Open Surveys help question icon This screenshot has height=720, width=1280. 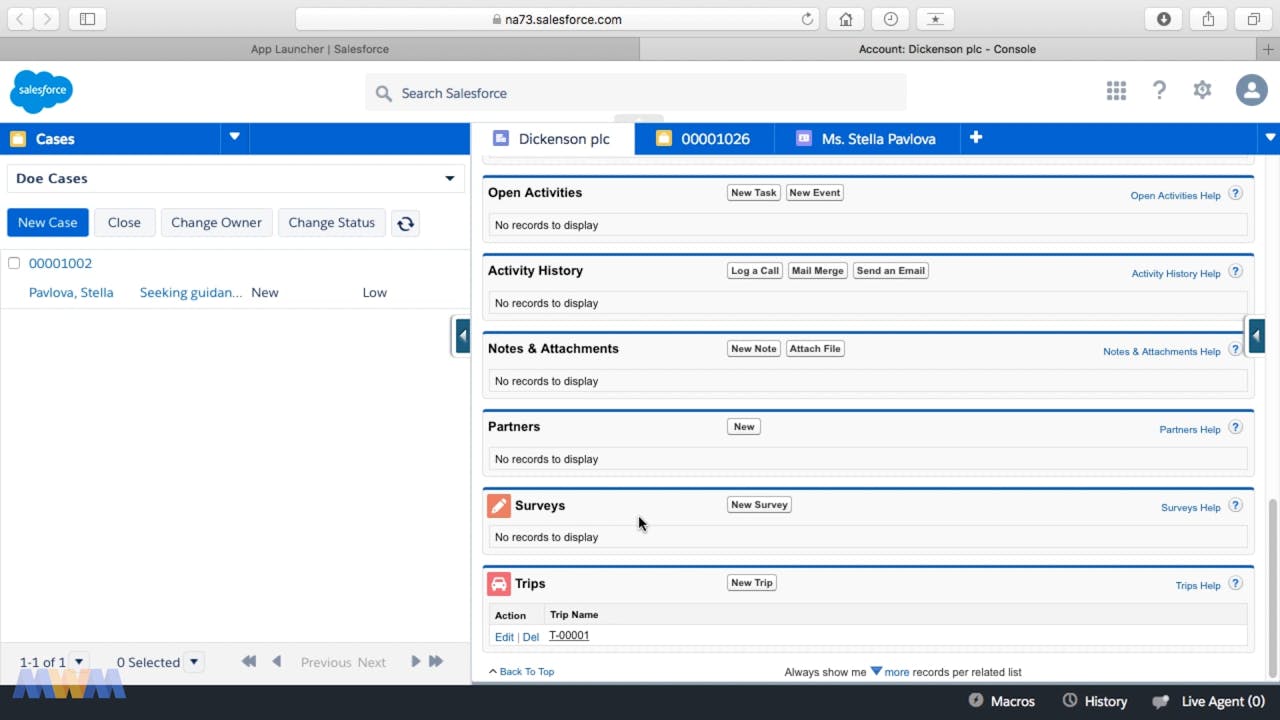[1235, 506]
